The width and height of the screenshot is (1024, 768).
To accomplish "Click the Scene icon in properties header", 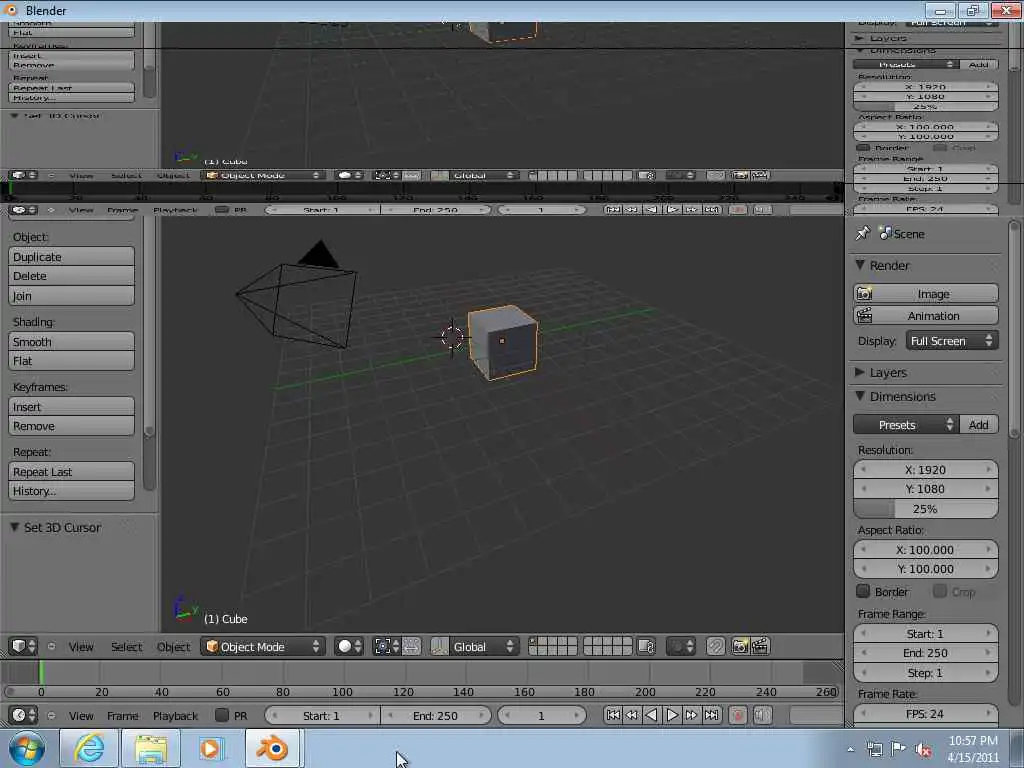I will tap(886, 233).
